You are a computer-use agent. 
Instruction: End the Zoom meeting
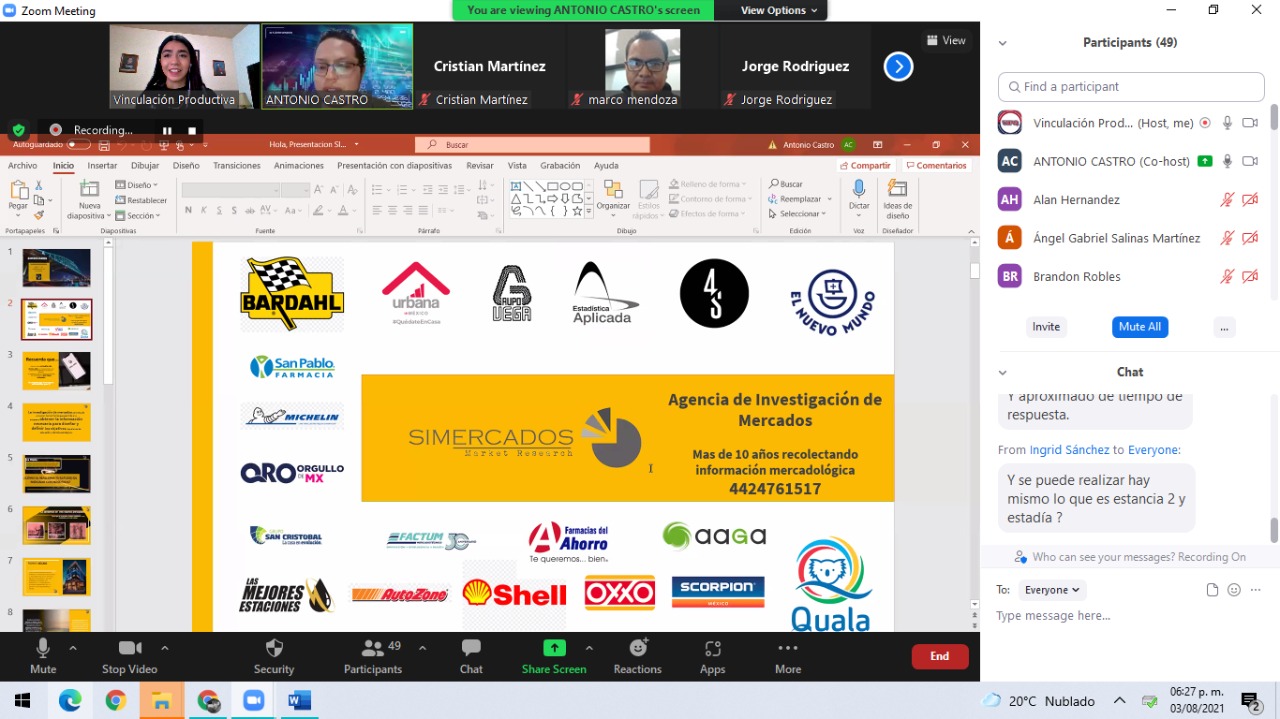point(940,656)
